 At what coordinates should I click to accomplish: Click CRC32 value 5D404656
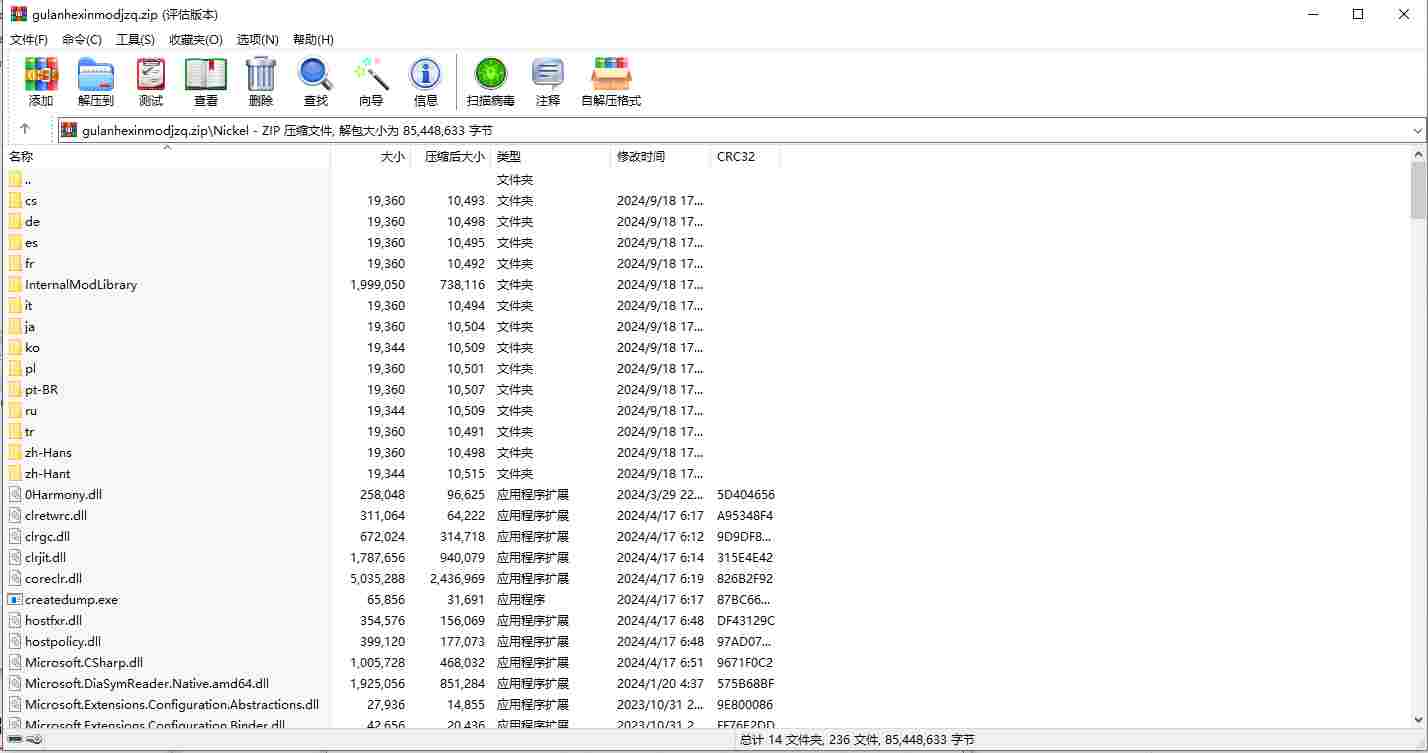click(746, 494)
